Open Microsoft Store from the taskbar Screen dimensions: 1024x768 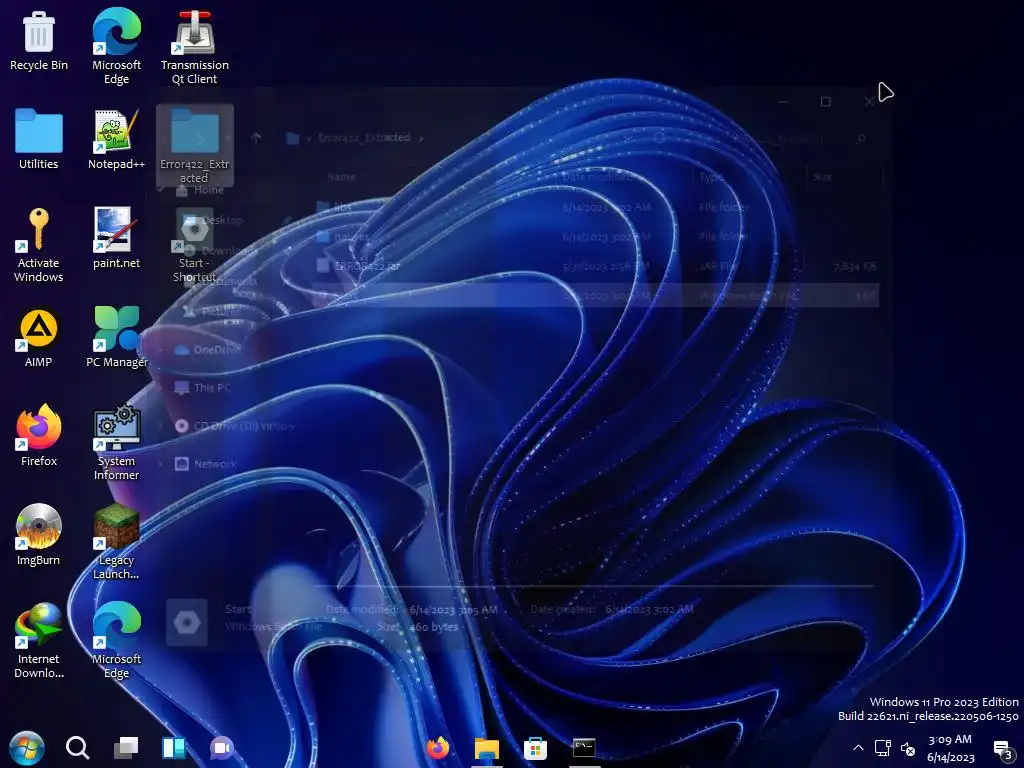(535, 748)
